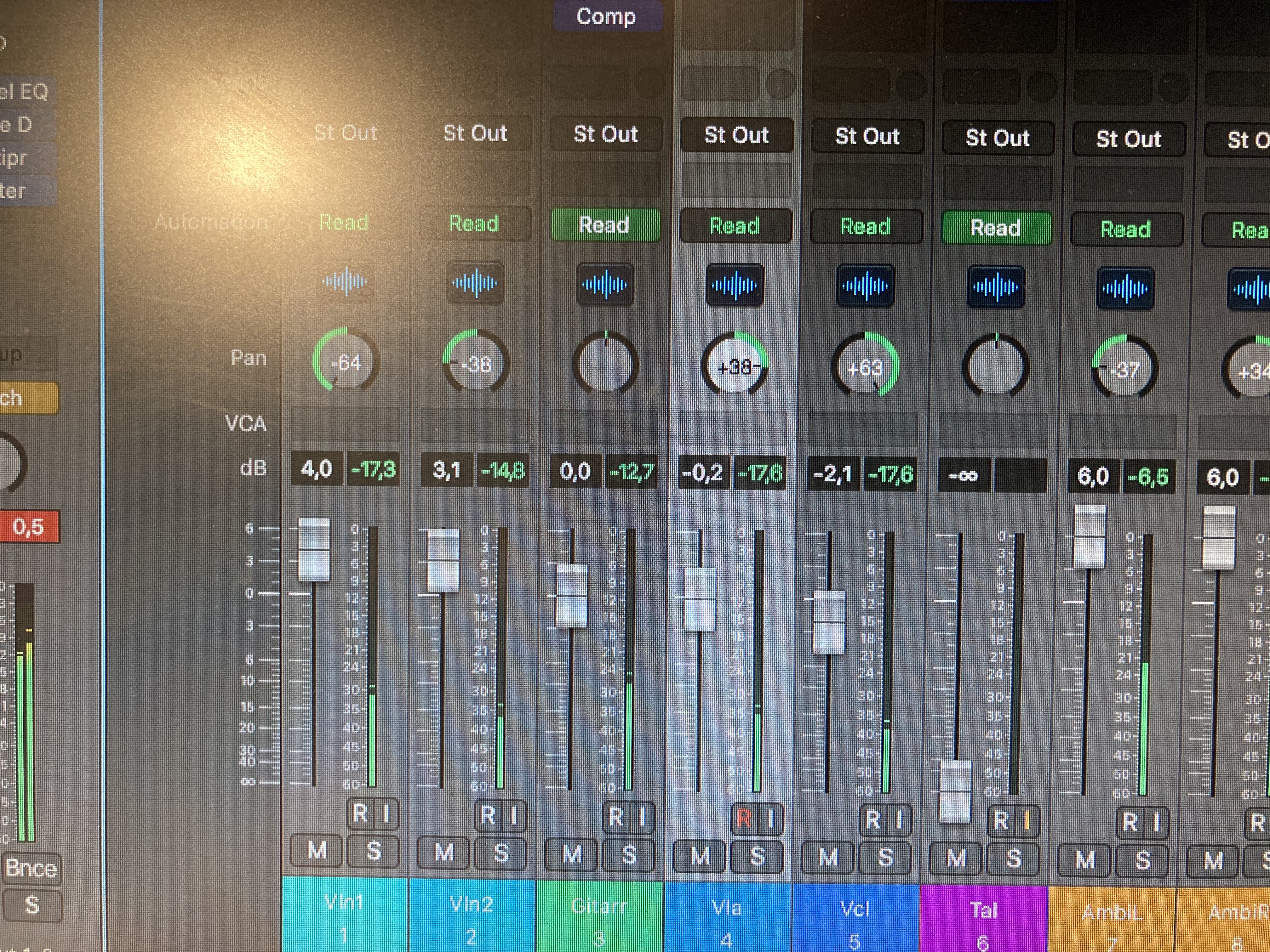Click the audio waveform icon on Vla strip
The image size is (1270, 952).
(734, 285)
